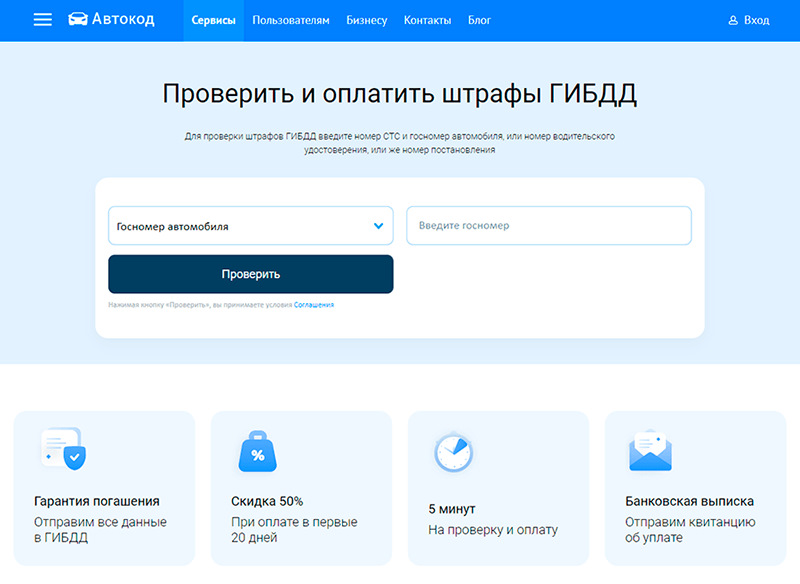
Task: Open the Контакты page
Action: click(427, 21)
